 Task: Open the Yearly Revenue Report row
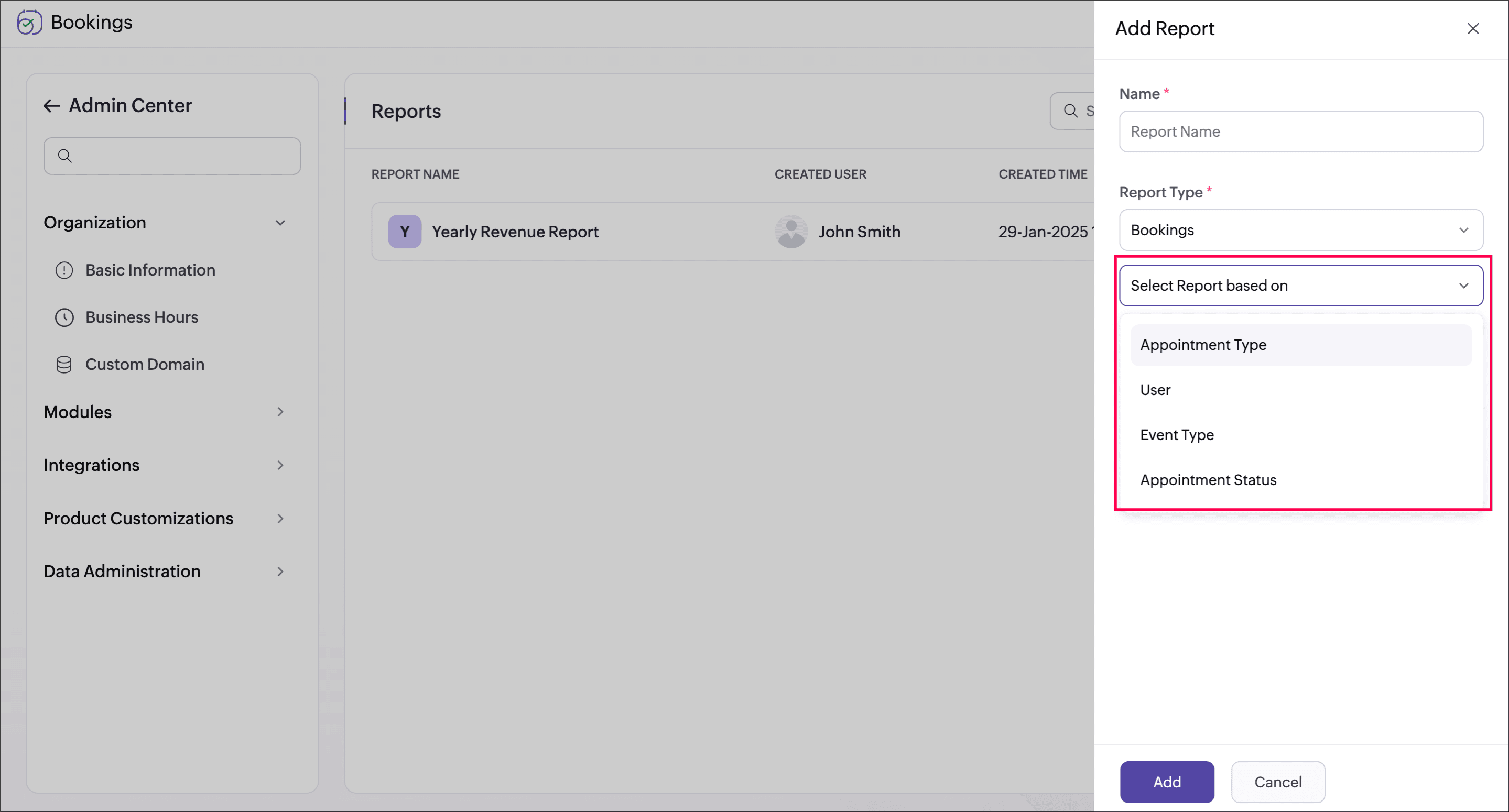[x=732, y=232]
